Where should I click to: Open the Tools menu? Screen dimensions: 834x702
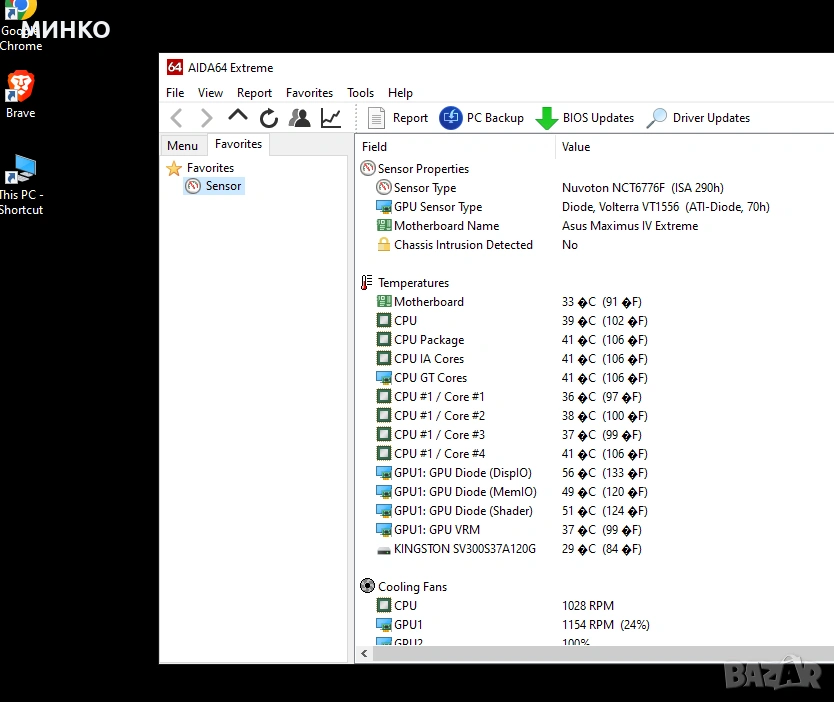pyautogui.click(x=360, y=93)
